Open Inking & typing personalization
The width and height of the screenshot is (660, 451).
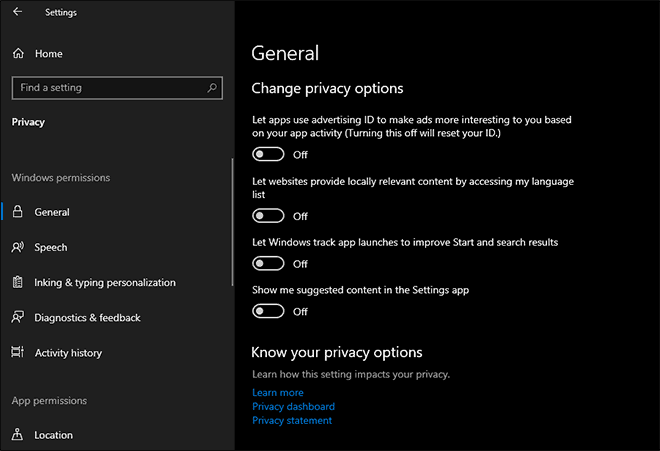click(105, 283)
